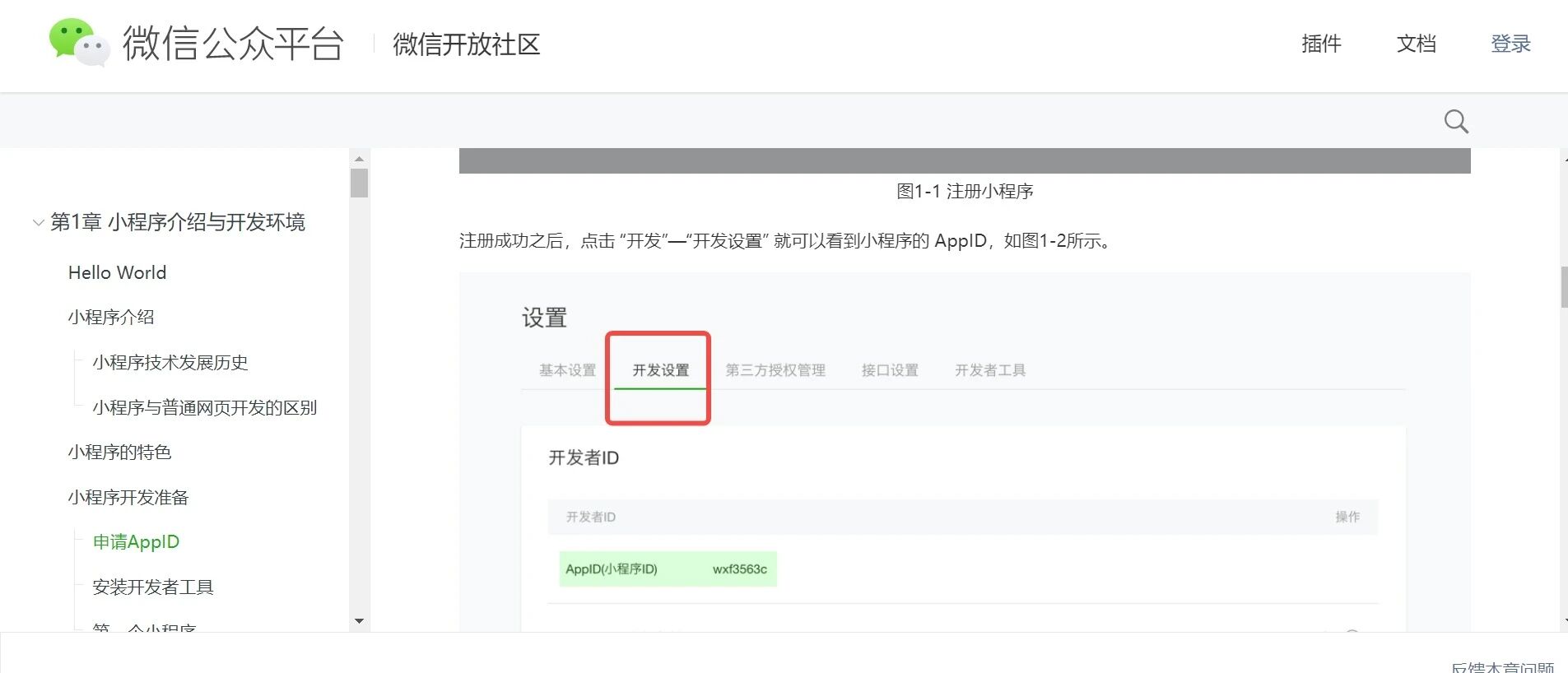This screenshot has width=1568, height=673.
Task: Click the 图1-1 注册小程序 caption
Action: tap(965, 192)
